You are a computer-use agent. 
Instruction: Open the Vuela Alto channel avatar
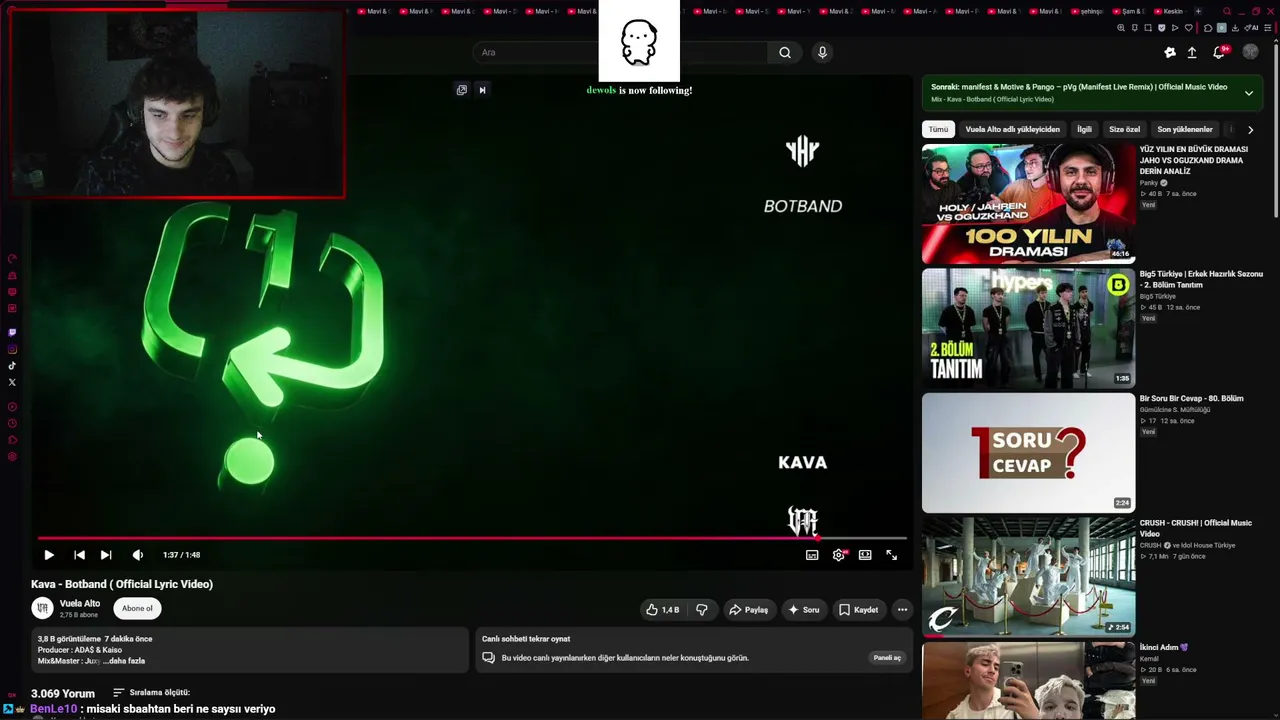click(42, 608)
